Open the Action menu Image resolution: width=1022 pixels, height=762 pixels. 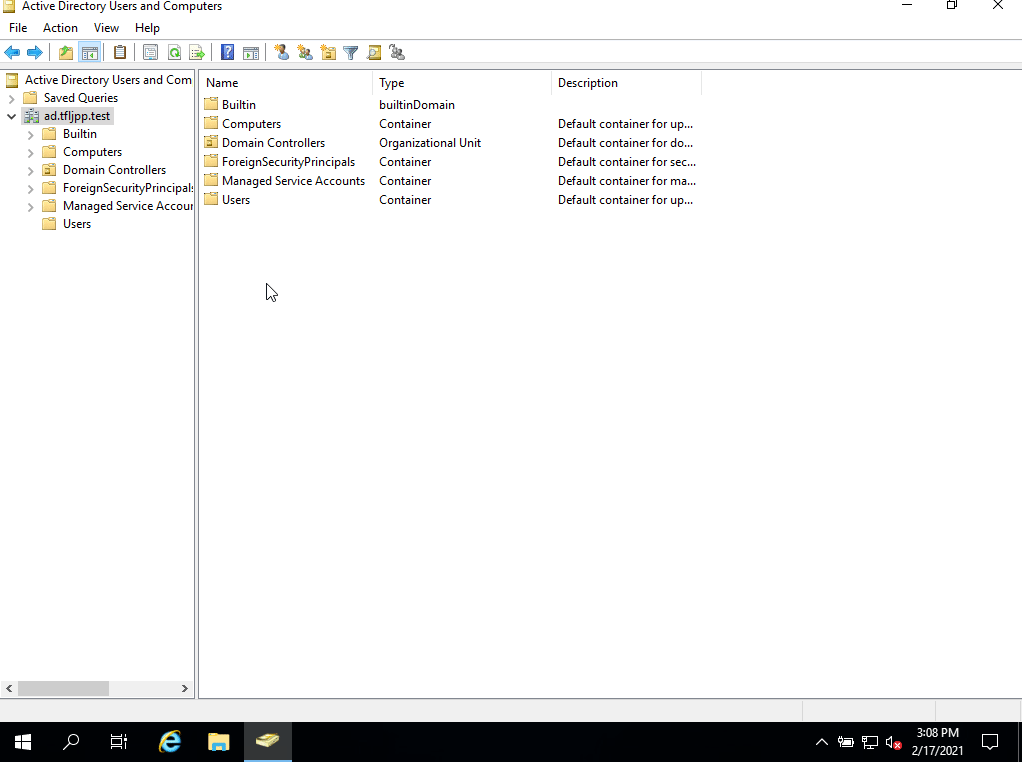pos(60,28)
